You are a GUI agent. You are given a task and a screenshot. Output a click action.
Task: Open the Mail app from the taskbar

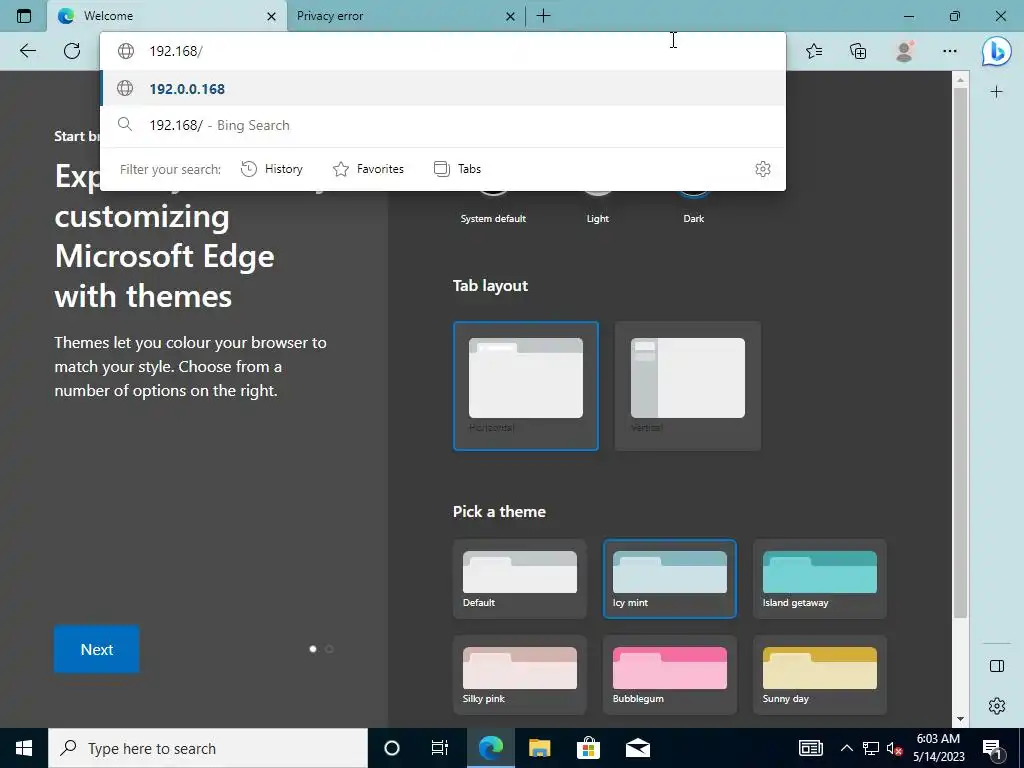638,748
